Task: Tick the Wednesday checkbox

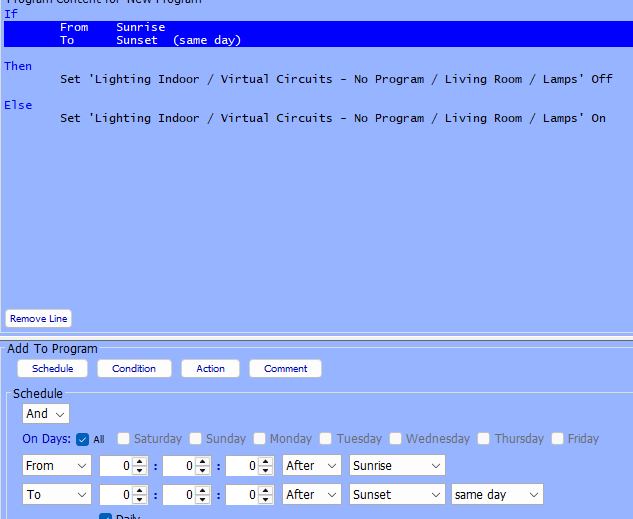Action: 396,439
